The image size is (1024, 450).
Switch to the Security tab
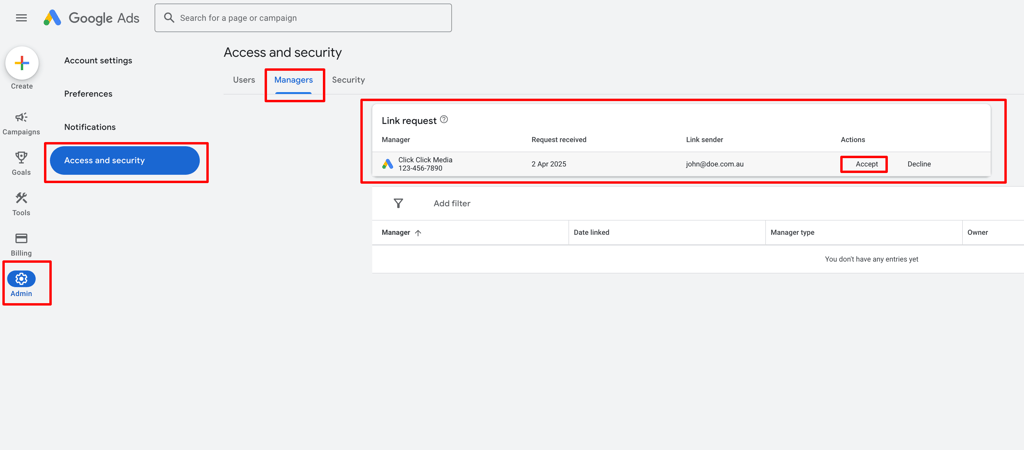pyautogui.click(x=348, y=80)
